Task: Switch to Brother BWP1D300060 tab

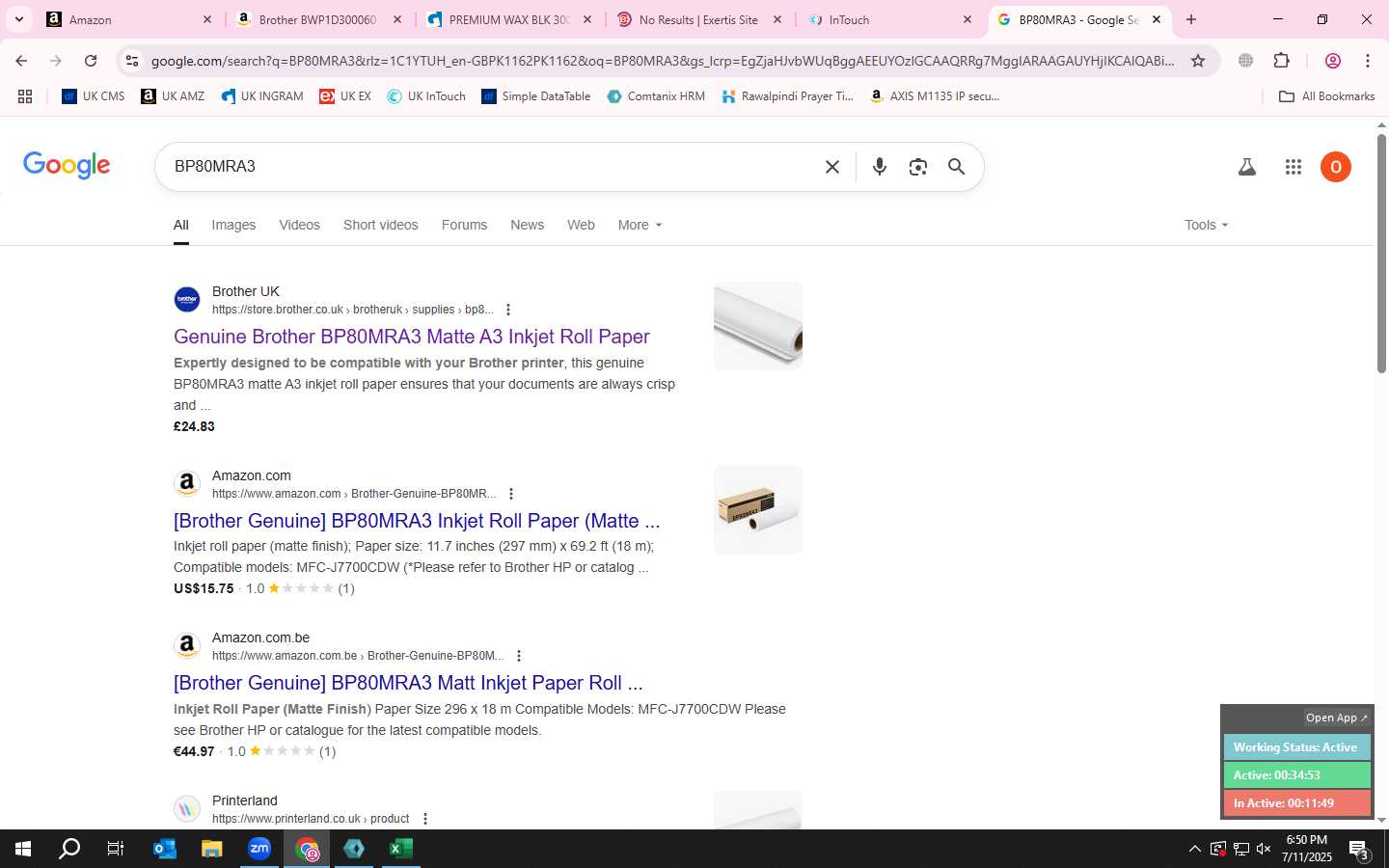Action: pos(318,19)
